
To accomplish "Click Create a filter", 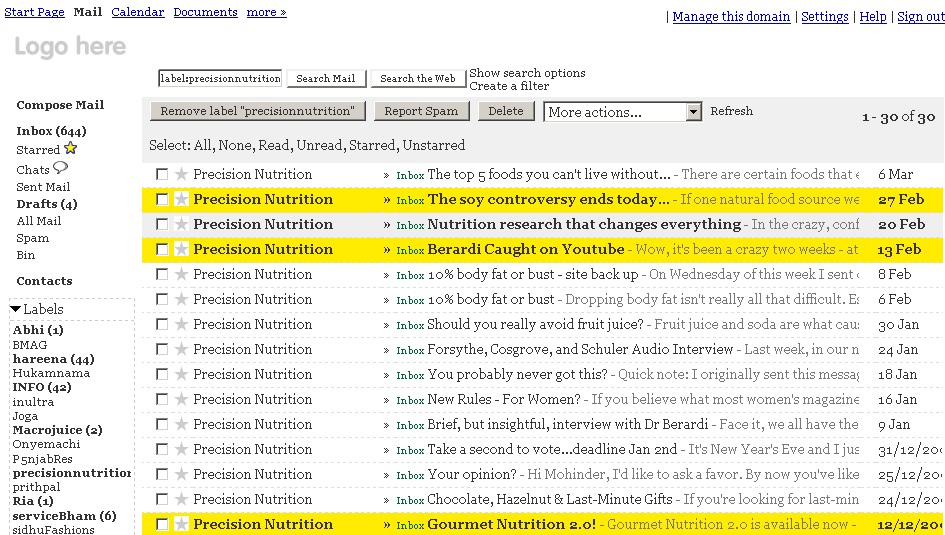I will pos(509,86).
